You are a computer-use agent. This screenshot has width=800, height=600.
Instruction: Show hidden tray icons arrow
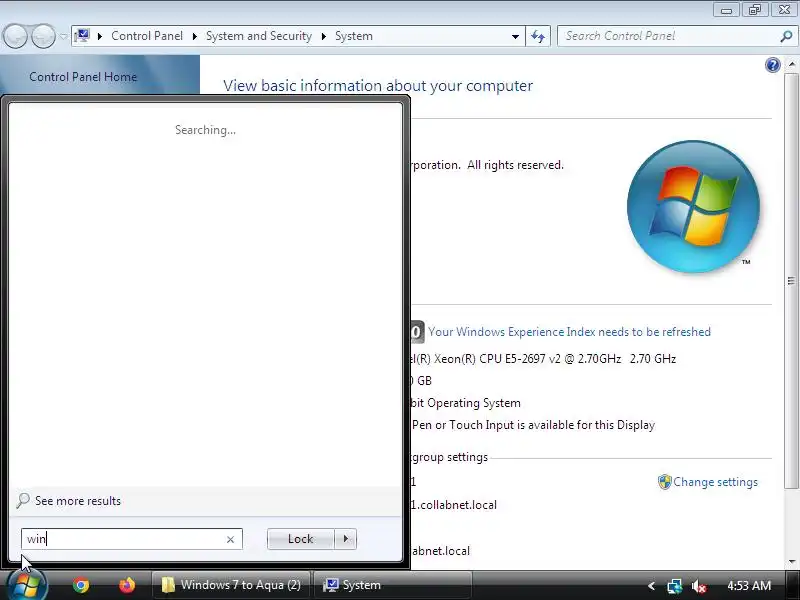pos(651,586)
